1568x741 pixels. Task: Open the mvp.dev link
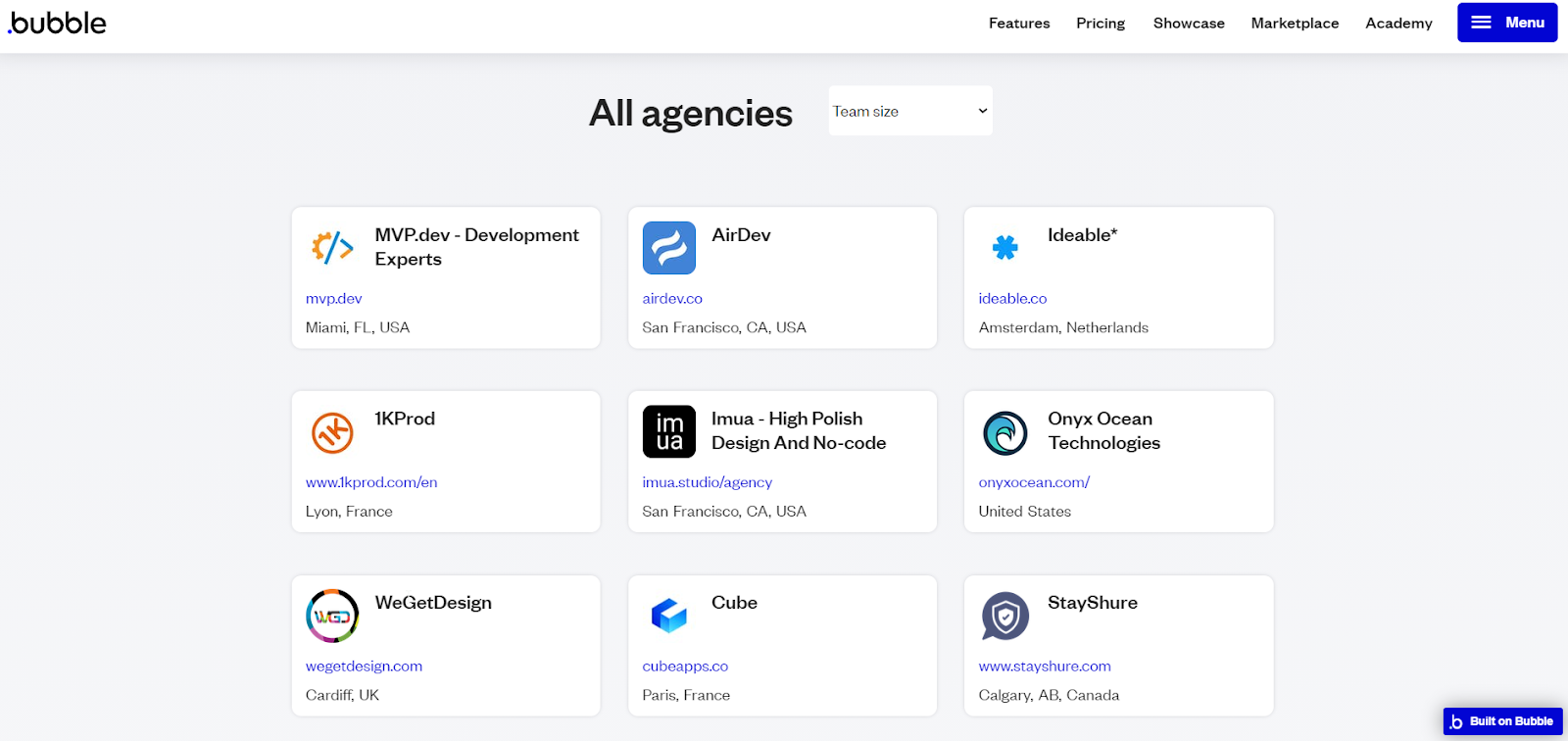point(334,298)
